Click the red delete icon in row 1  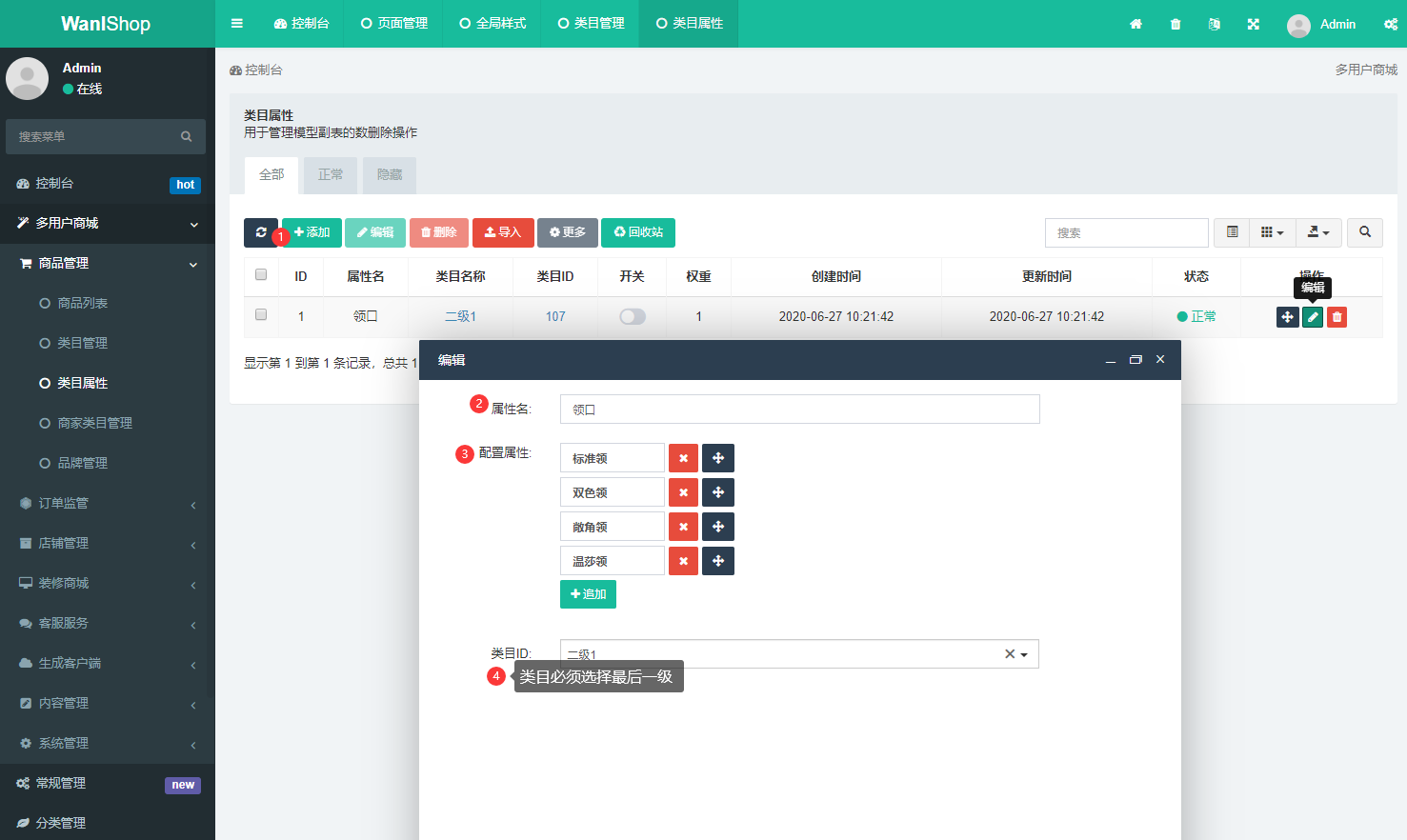pyautogui.click(x=1337, y=317)
